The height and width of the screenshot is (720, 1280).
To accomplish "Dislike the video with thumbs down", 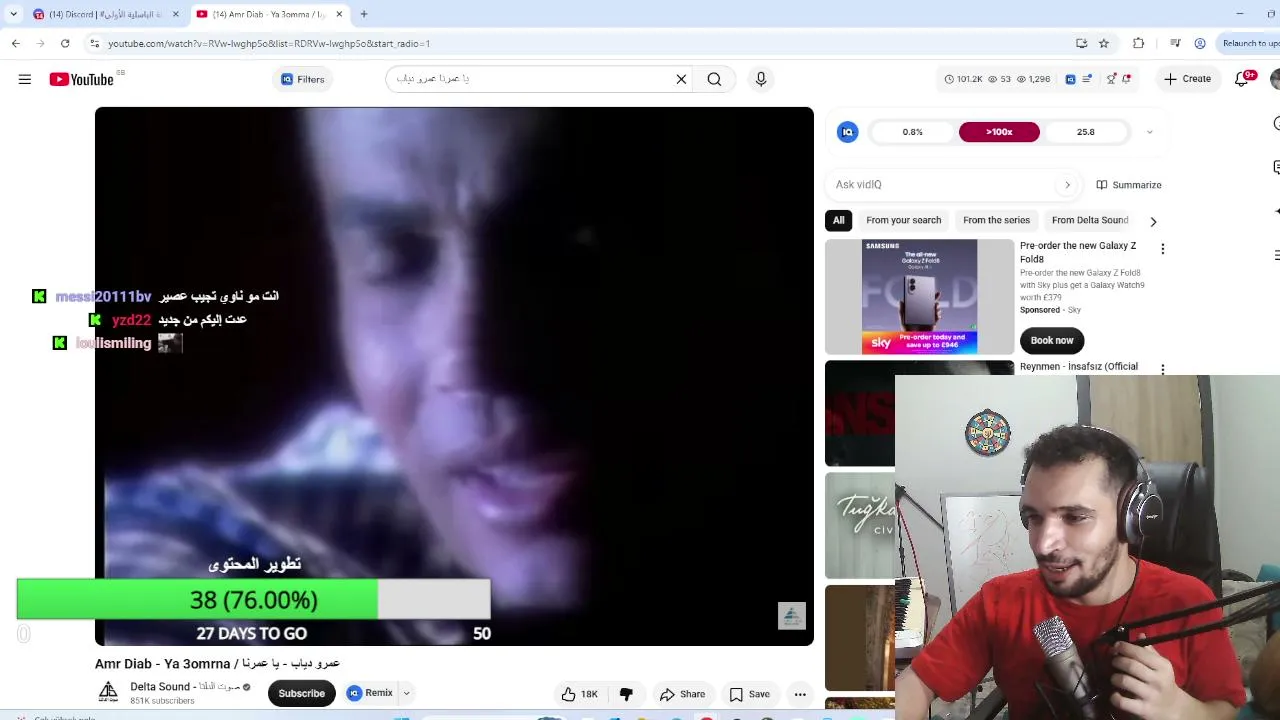I will pos(626,694).
